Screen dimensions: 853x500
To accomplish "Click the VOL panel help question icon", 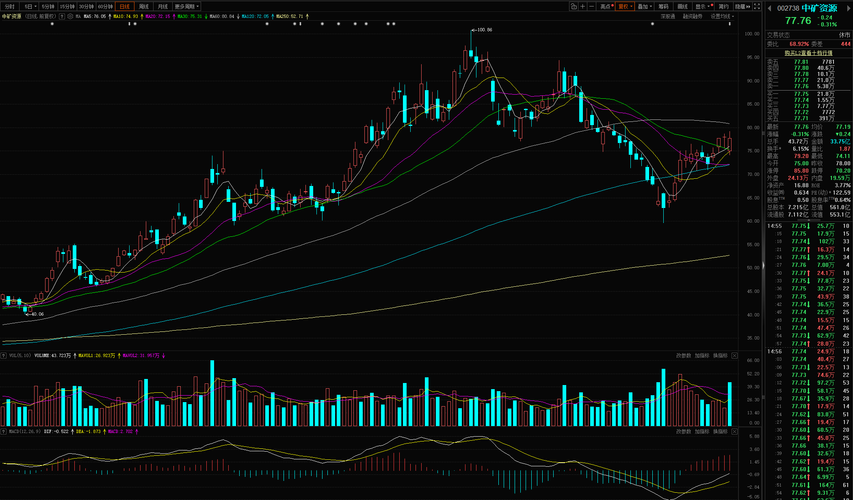I will 3,355.
